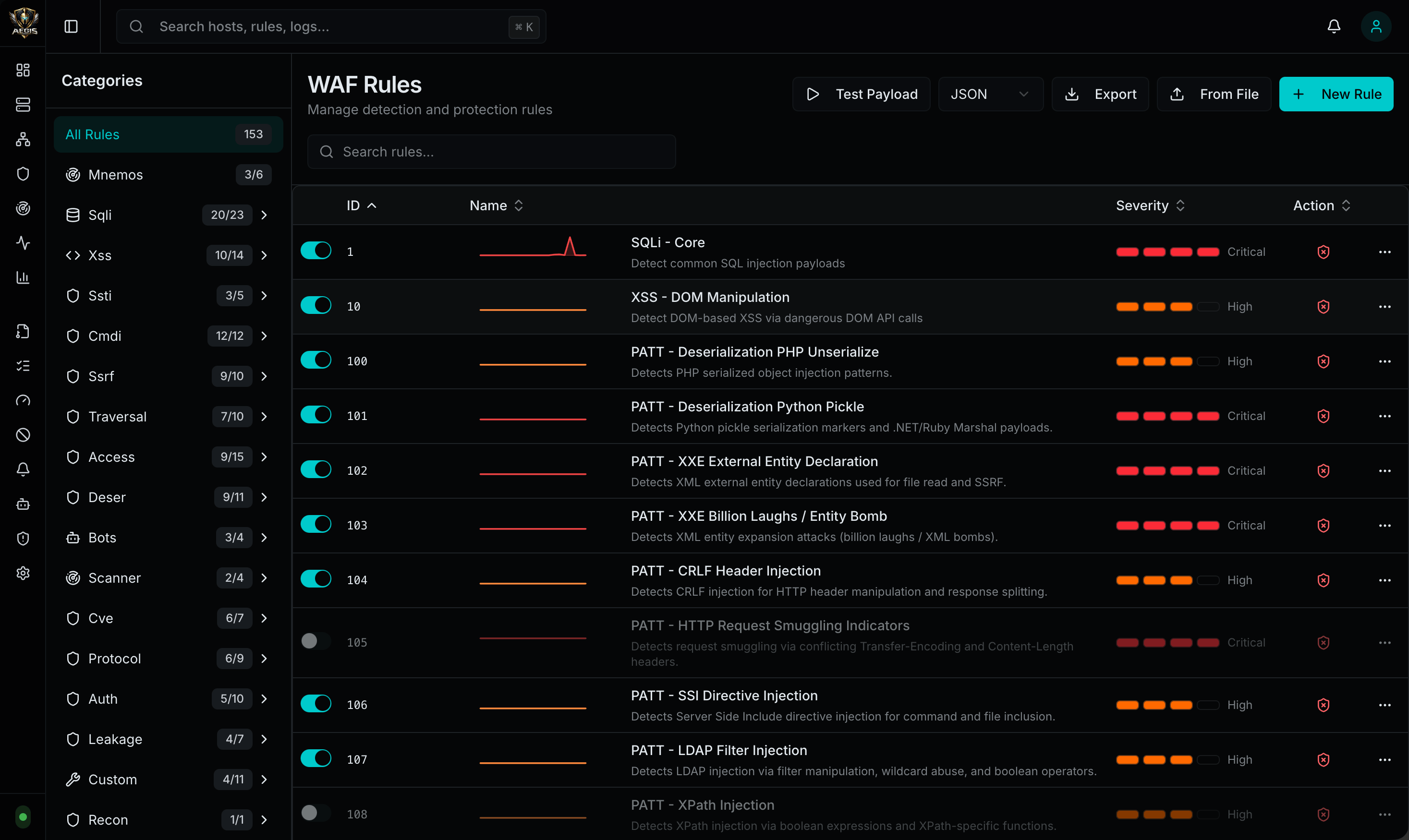Viewport: 1409px width, 840px height.
Task: Turn off the XSS - DOM Manipulation rule
Action: click(x=316, y=305)
